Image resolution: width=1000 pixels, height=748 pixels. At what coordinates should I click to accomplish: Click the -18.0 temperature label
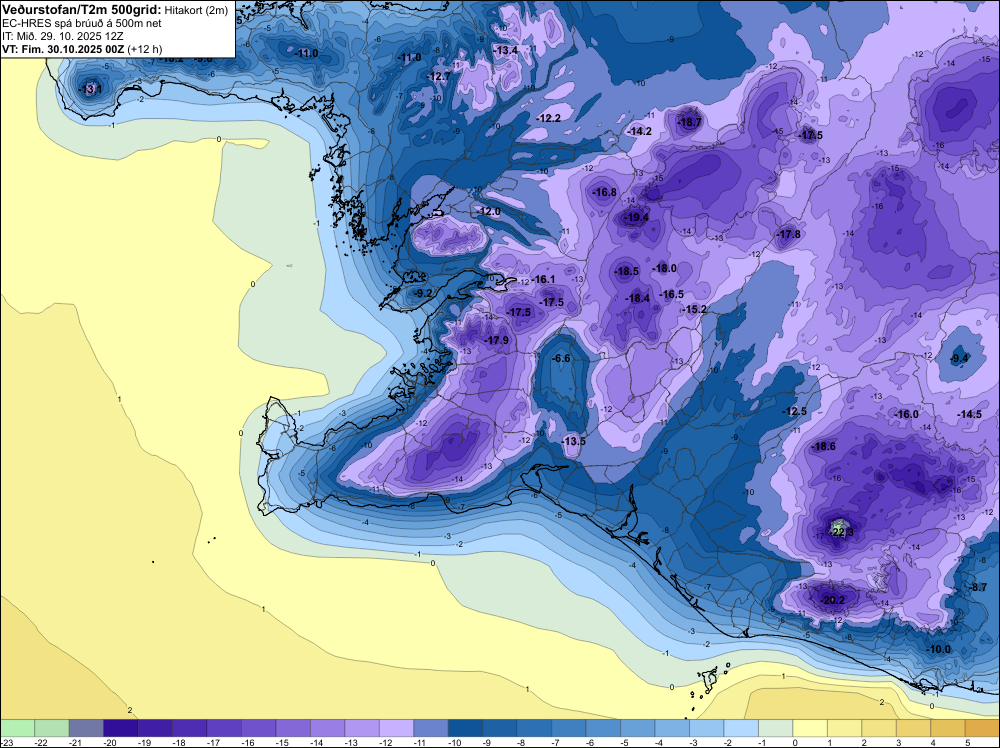(x=665, y=268)
